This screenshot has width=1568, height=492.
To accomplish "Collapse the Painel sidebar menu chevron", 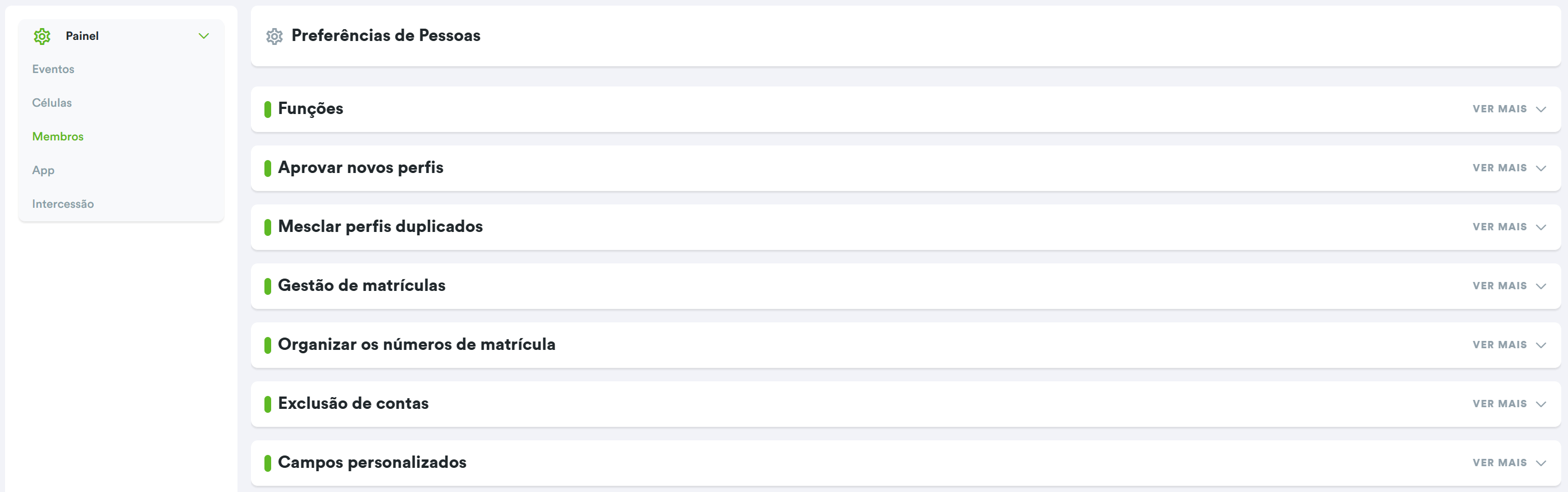I will (x=204, y=37).
